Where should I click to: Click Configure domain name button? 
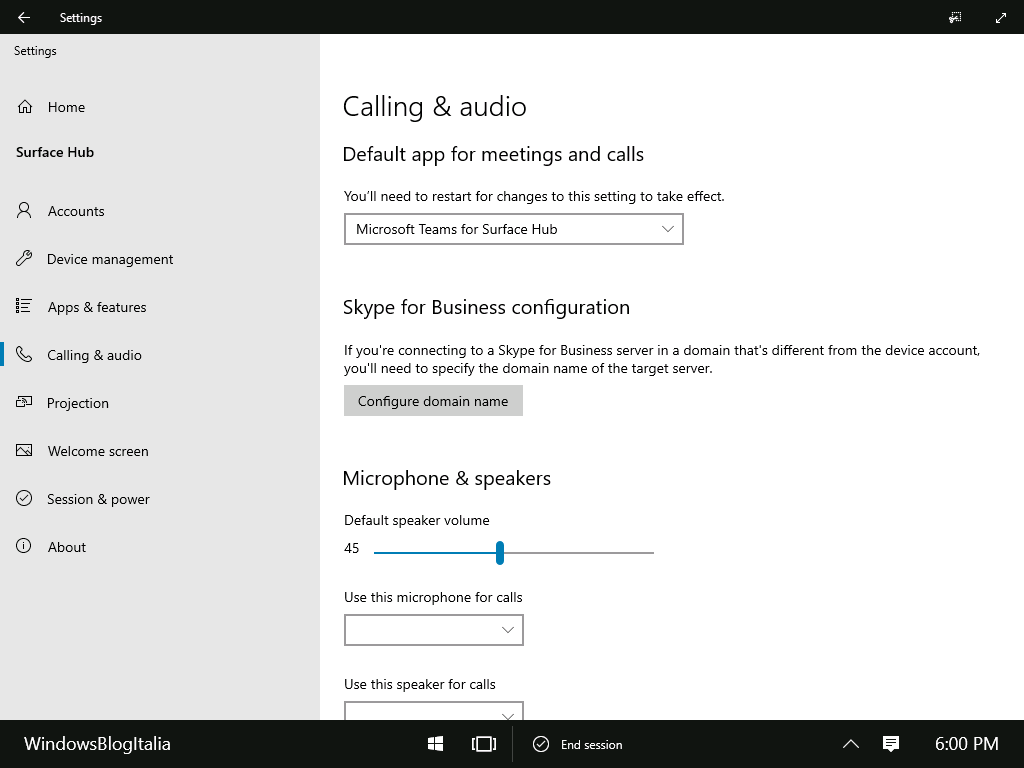(x=433, y=400)
